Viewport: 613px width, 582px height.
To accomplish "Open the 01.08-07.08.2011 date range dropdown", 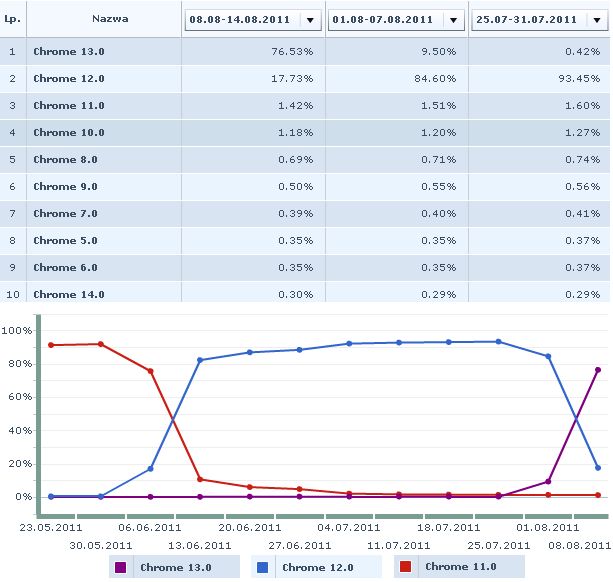I will [396, 20].
